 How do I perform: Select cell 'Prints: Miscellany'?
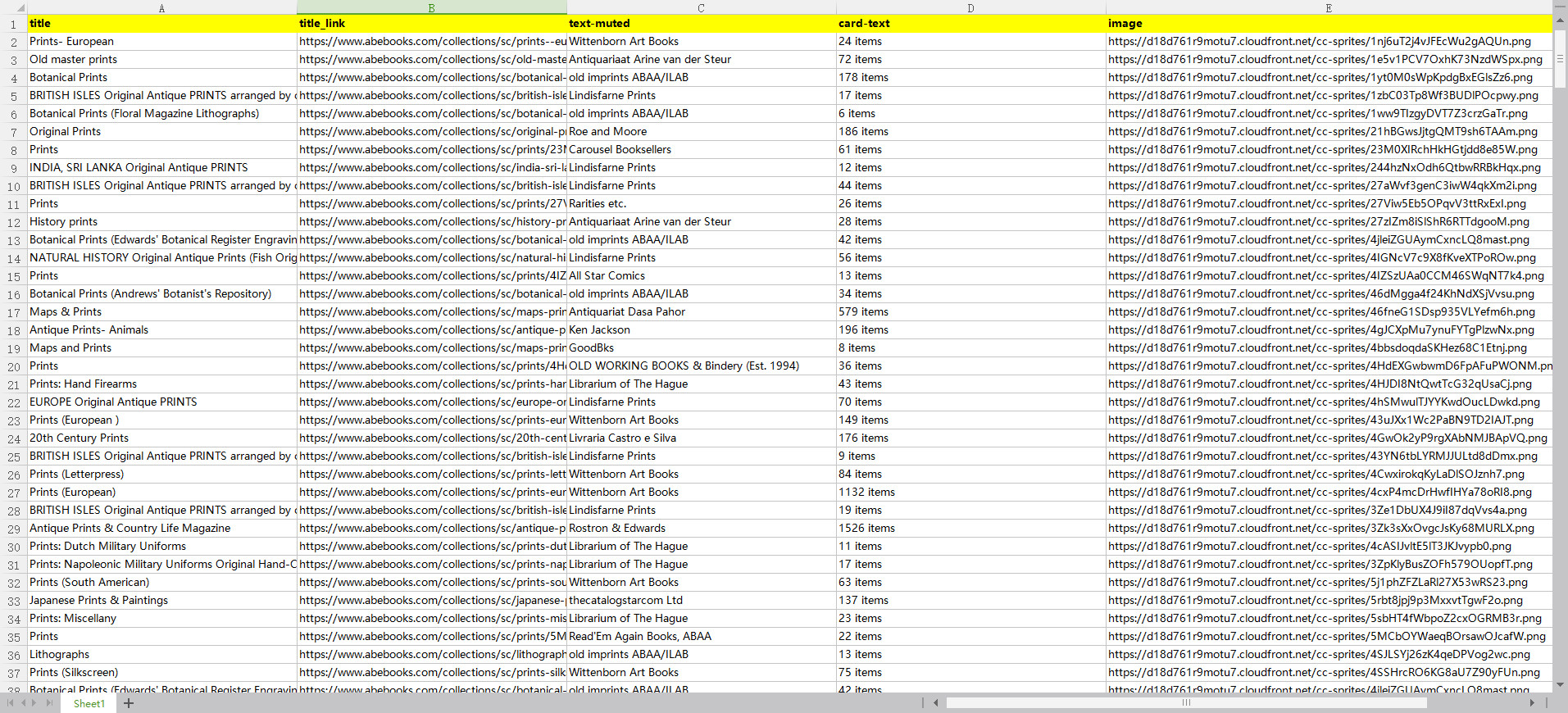click(161, 619)
